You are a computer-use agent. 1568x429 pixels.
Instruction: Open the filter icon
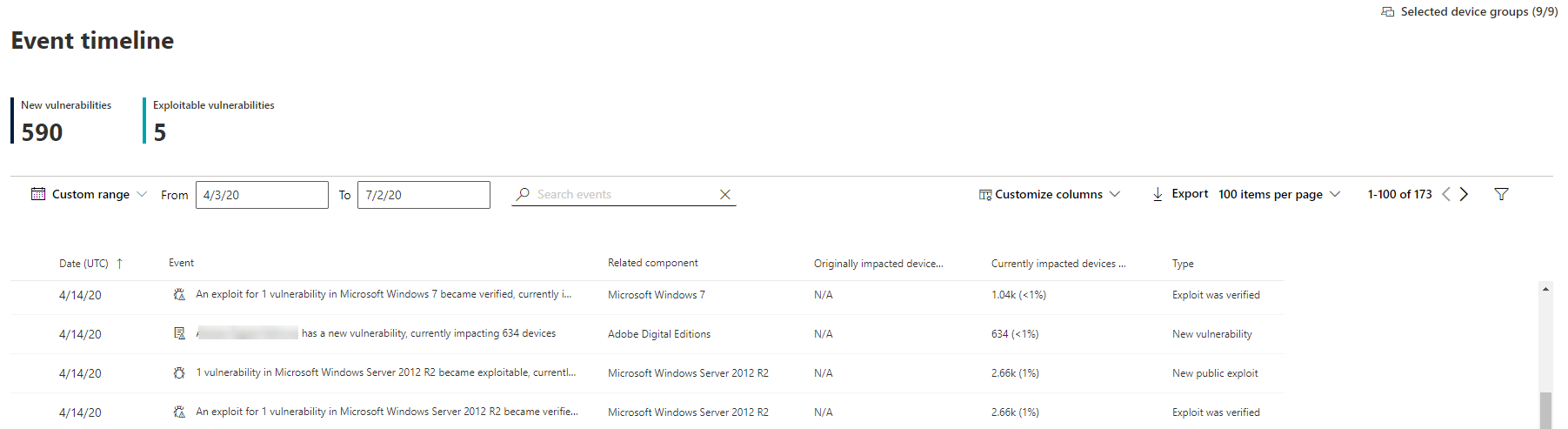point(1501,194)
